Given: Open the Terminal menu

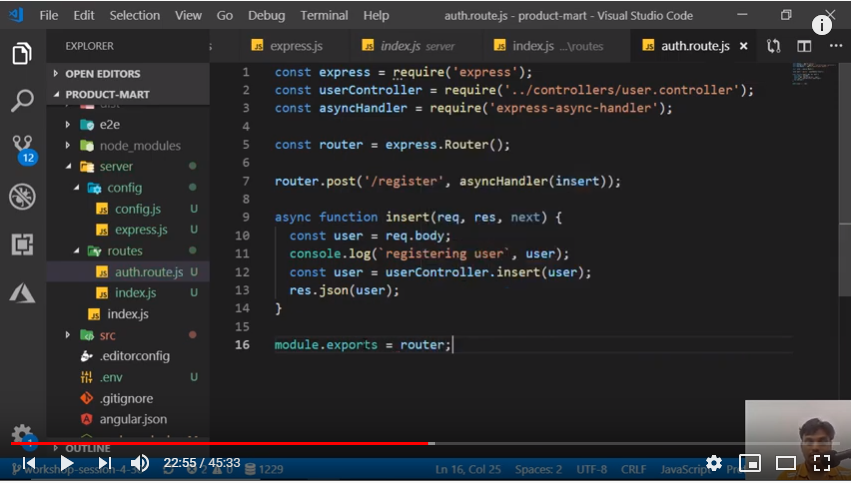Looking at the screenshot, I should 324,15.
